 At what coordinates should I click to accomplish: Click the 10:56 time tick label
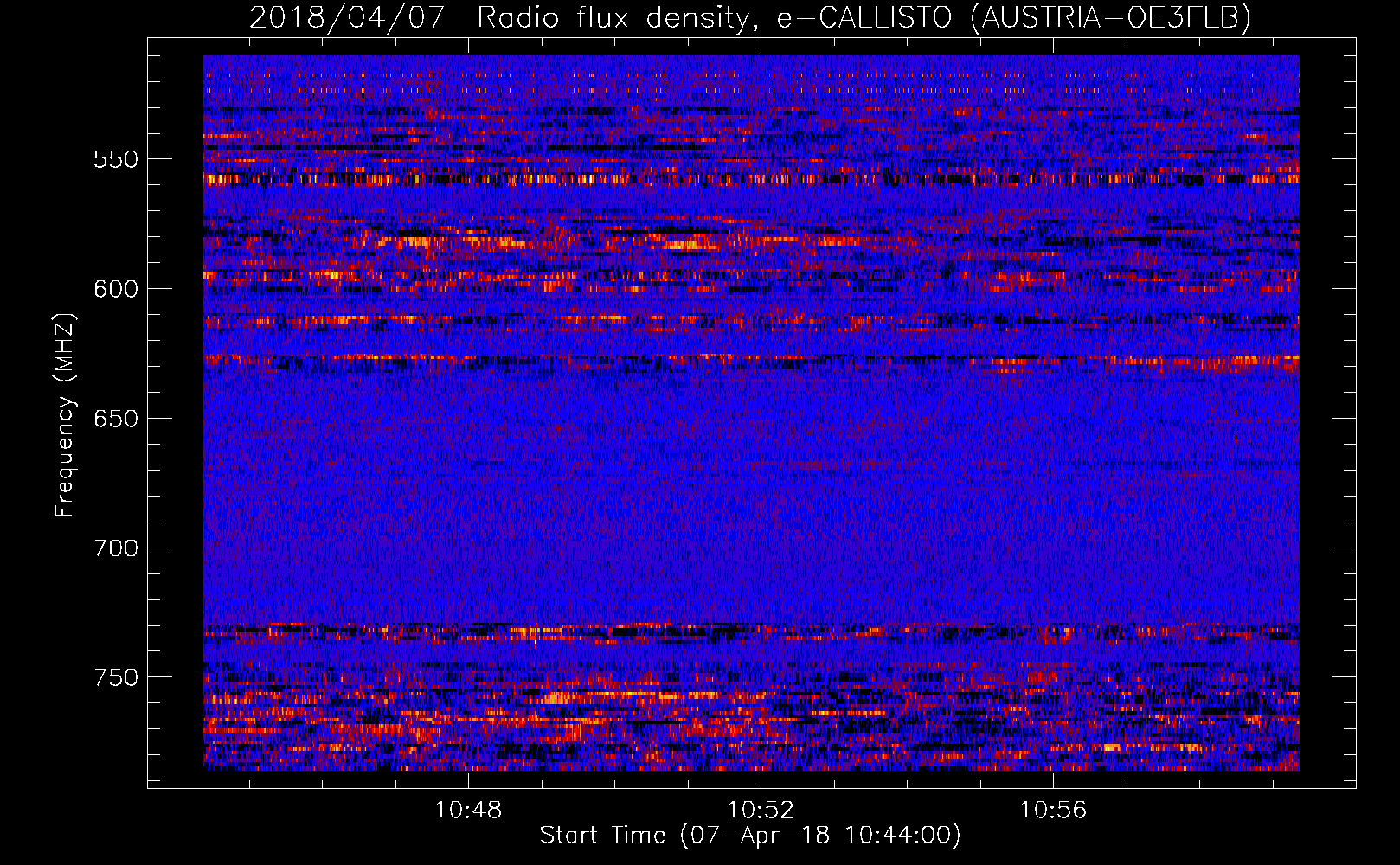tap(1053, 811)
